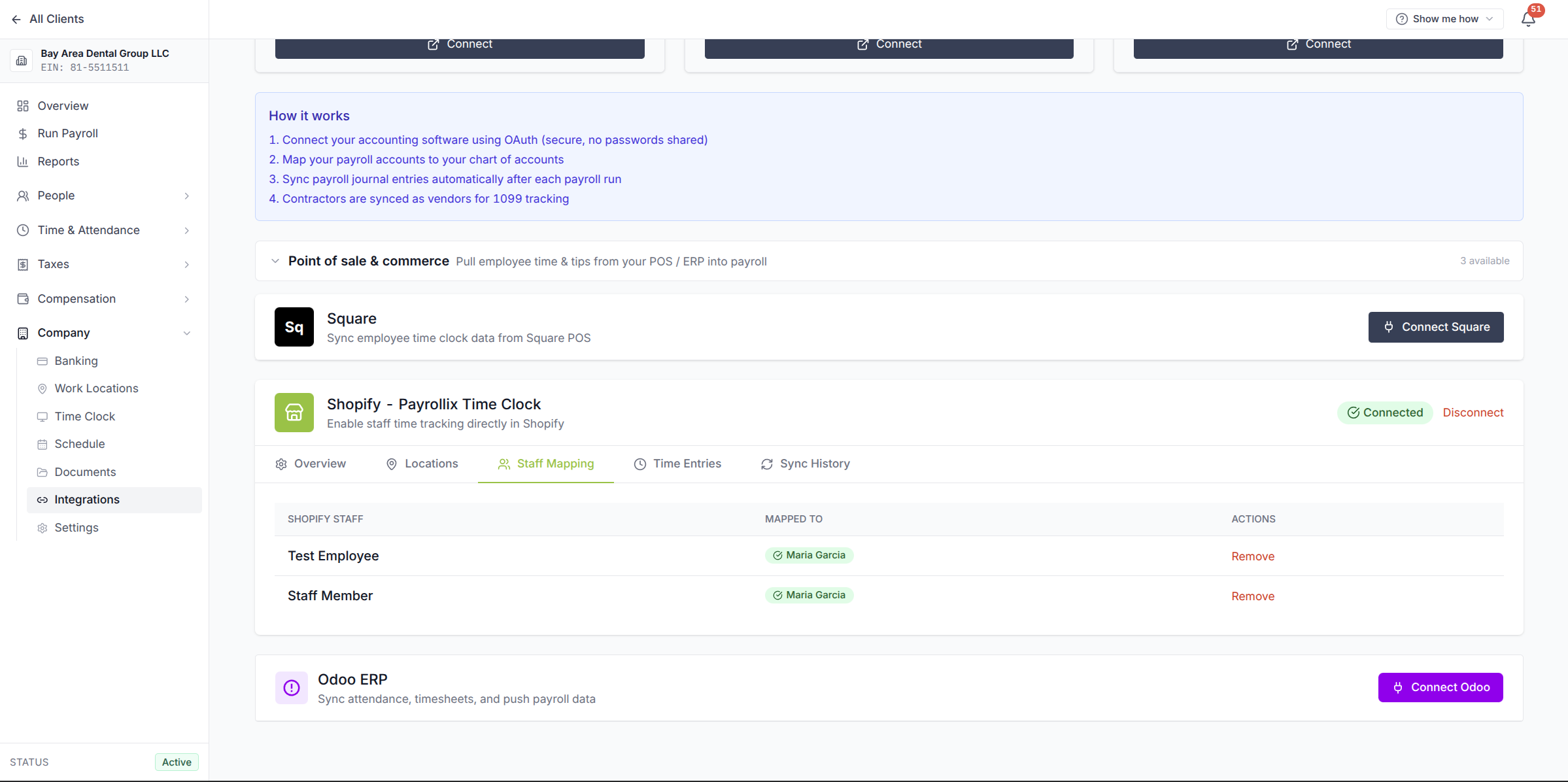This screenshot has width=1568, height=782.
Task: Switch to the Locations tab
Action: tap(422, 464)
